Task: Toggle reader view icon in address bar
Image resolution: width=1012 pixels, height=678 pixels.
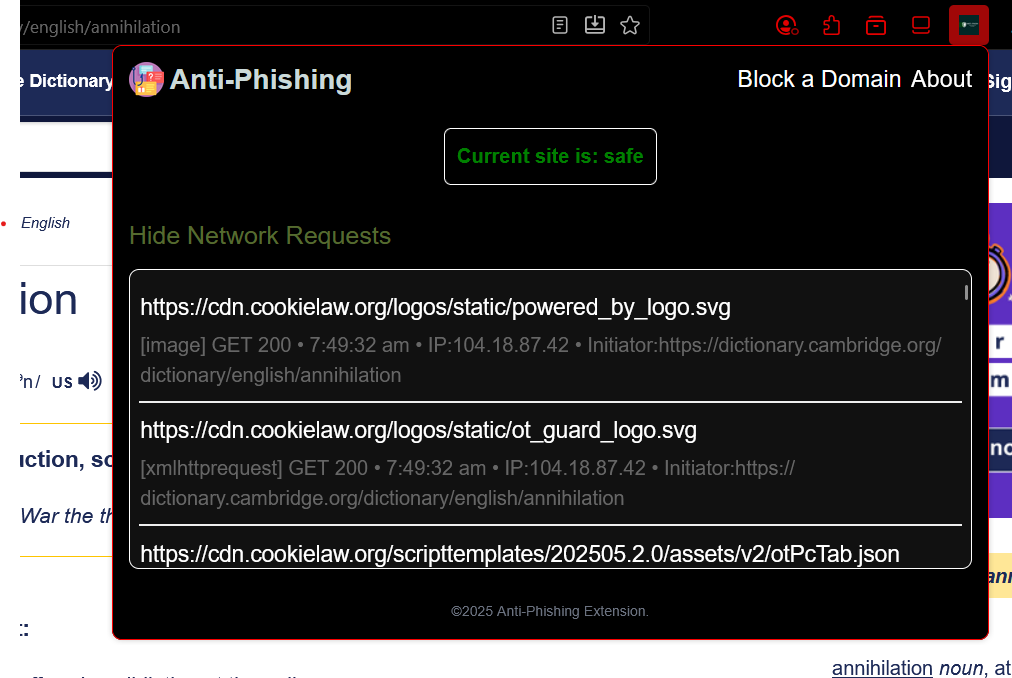Action: pos(561,25)
